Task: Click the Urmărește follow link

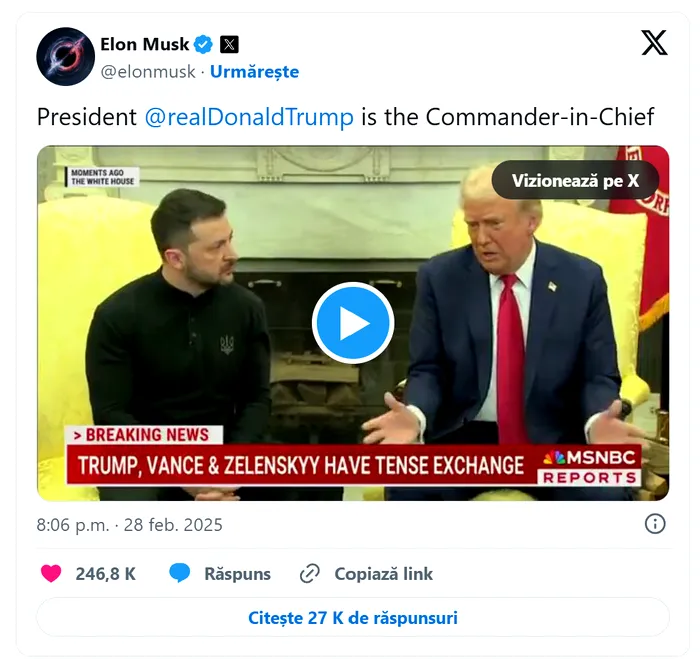Action: (254, 71)
